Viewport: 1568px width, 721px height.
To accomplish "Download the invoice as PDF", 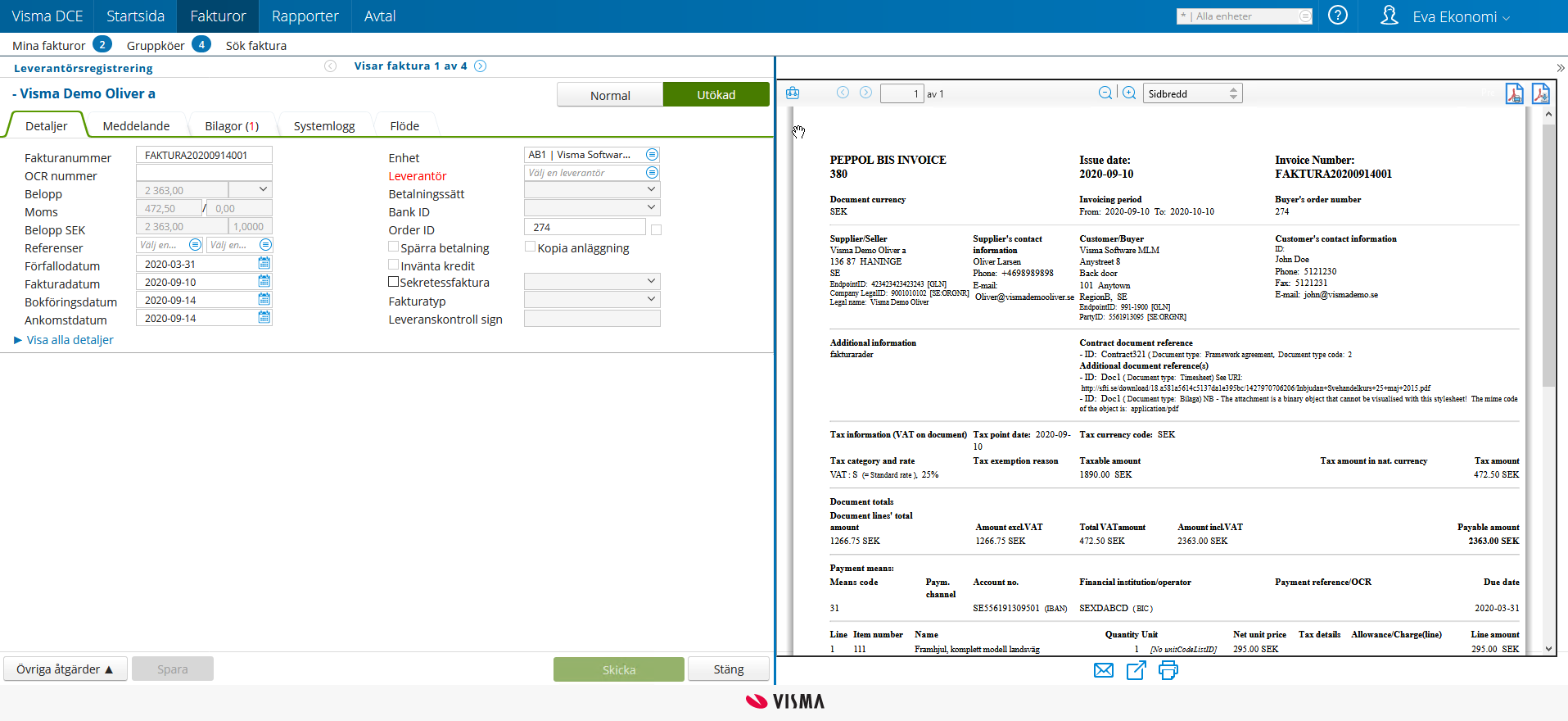I will [1541, 93].
